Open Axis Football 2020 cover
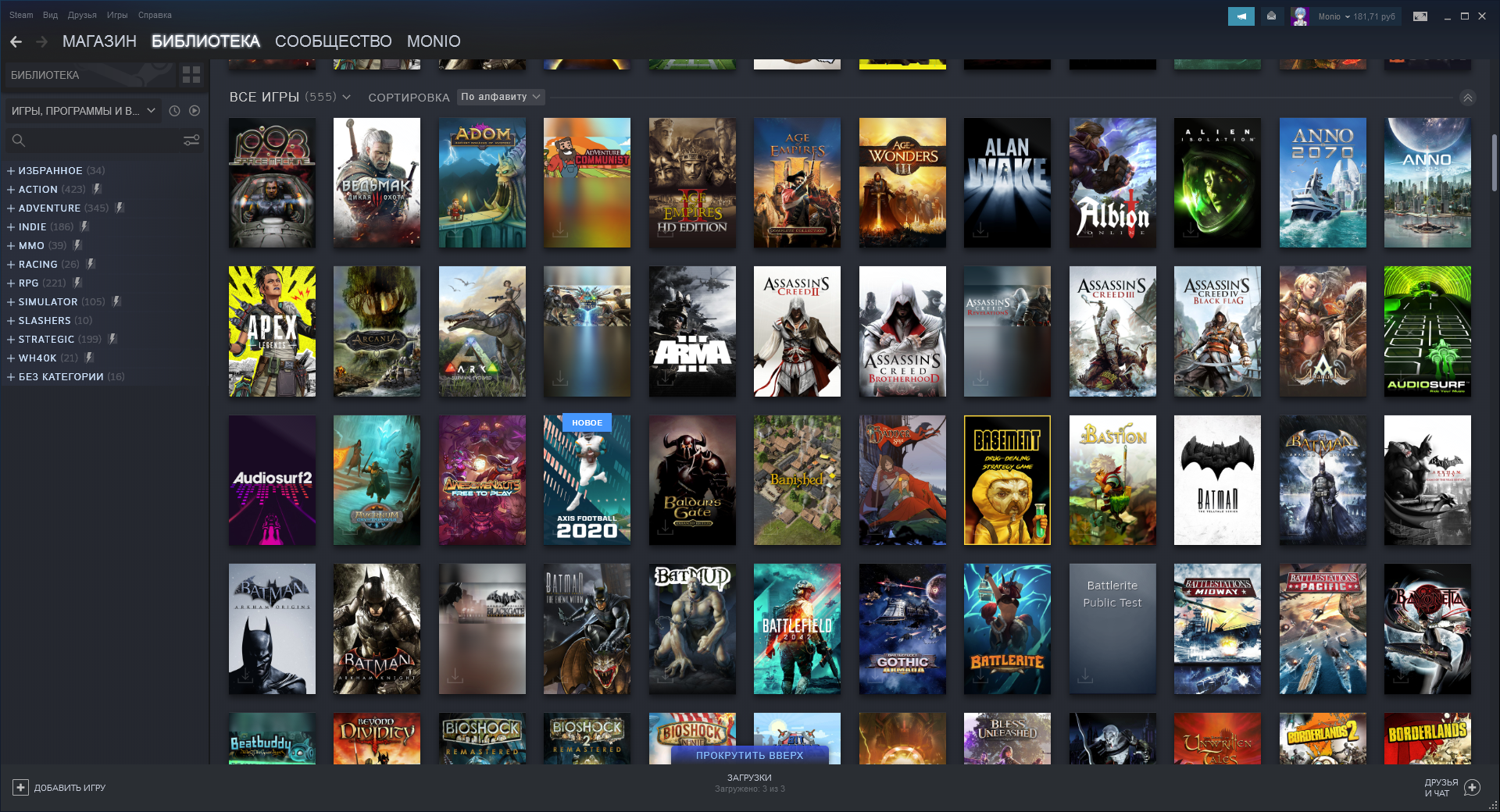1500x812 pixels. pos(587,480)
